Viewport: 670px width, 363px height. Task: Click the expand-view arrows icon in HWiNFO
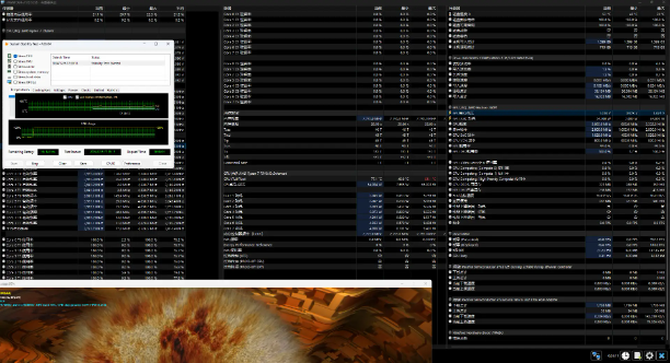596,356
